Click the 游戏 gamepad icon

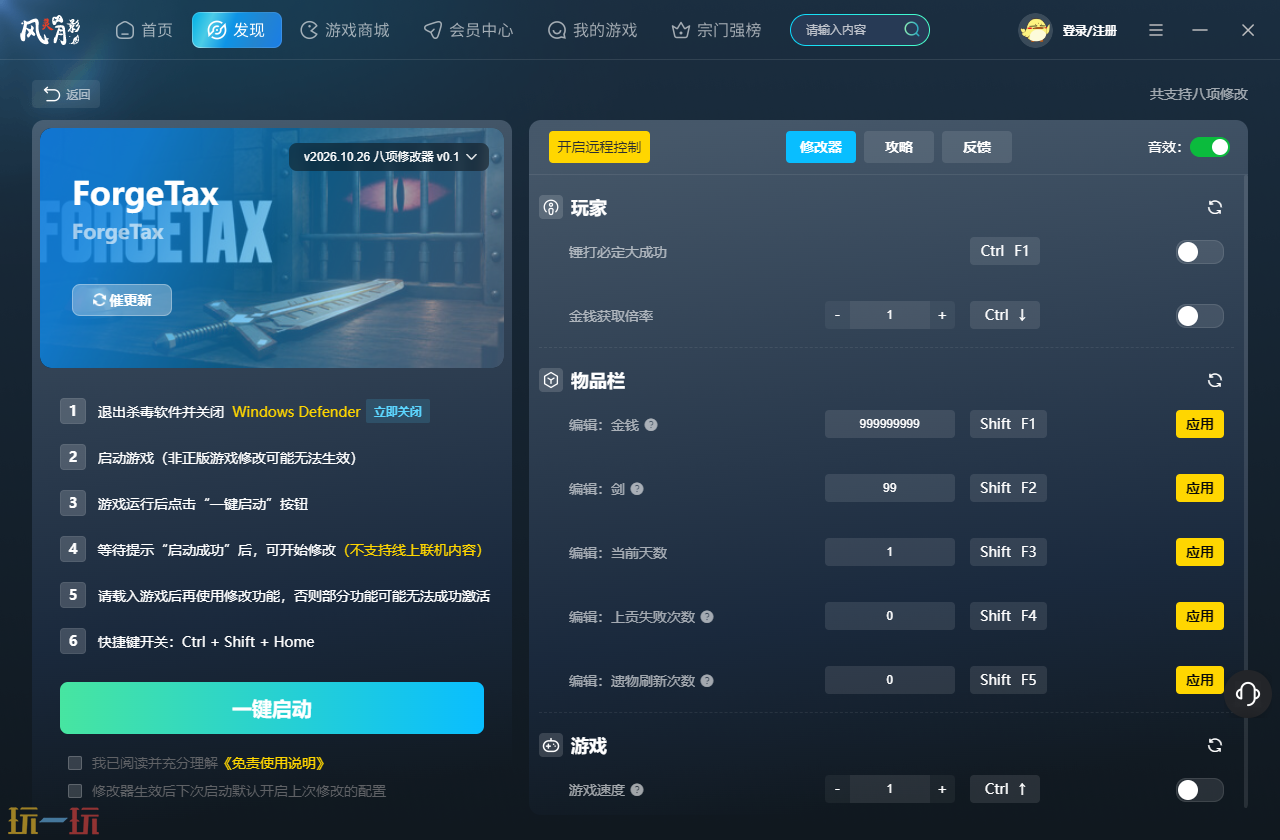[551, 745]
